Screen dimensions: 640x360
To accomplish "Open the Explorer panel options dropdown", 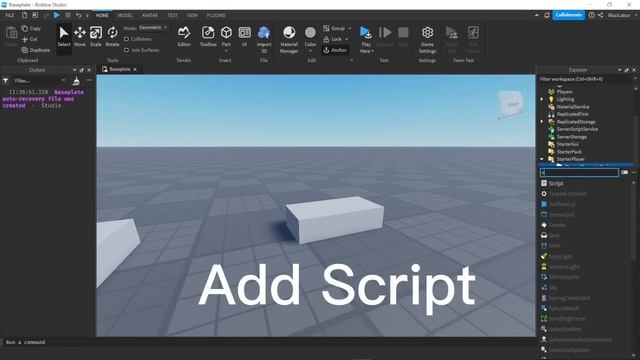I will [620, 70].
